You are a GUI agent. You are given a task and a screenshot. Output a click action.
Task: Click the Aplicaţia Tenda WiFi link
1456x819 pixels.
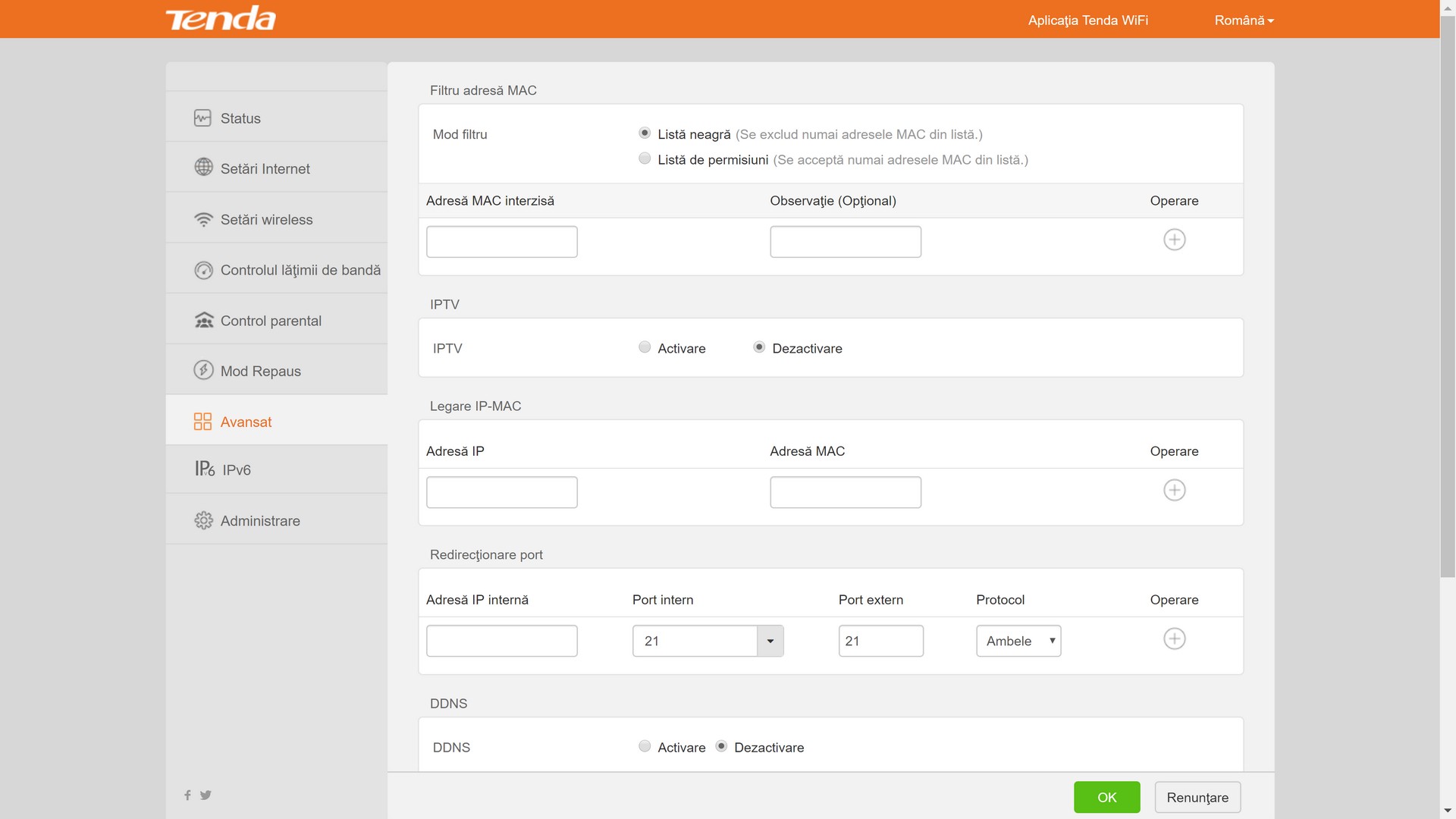click(1087, 20)
